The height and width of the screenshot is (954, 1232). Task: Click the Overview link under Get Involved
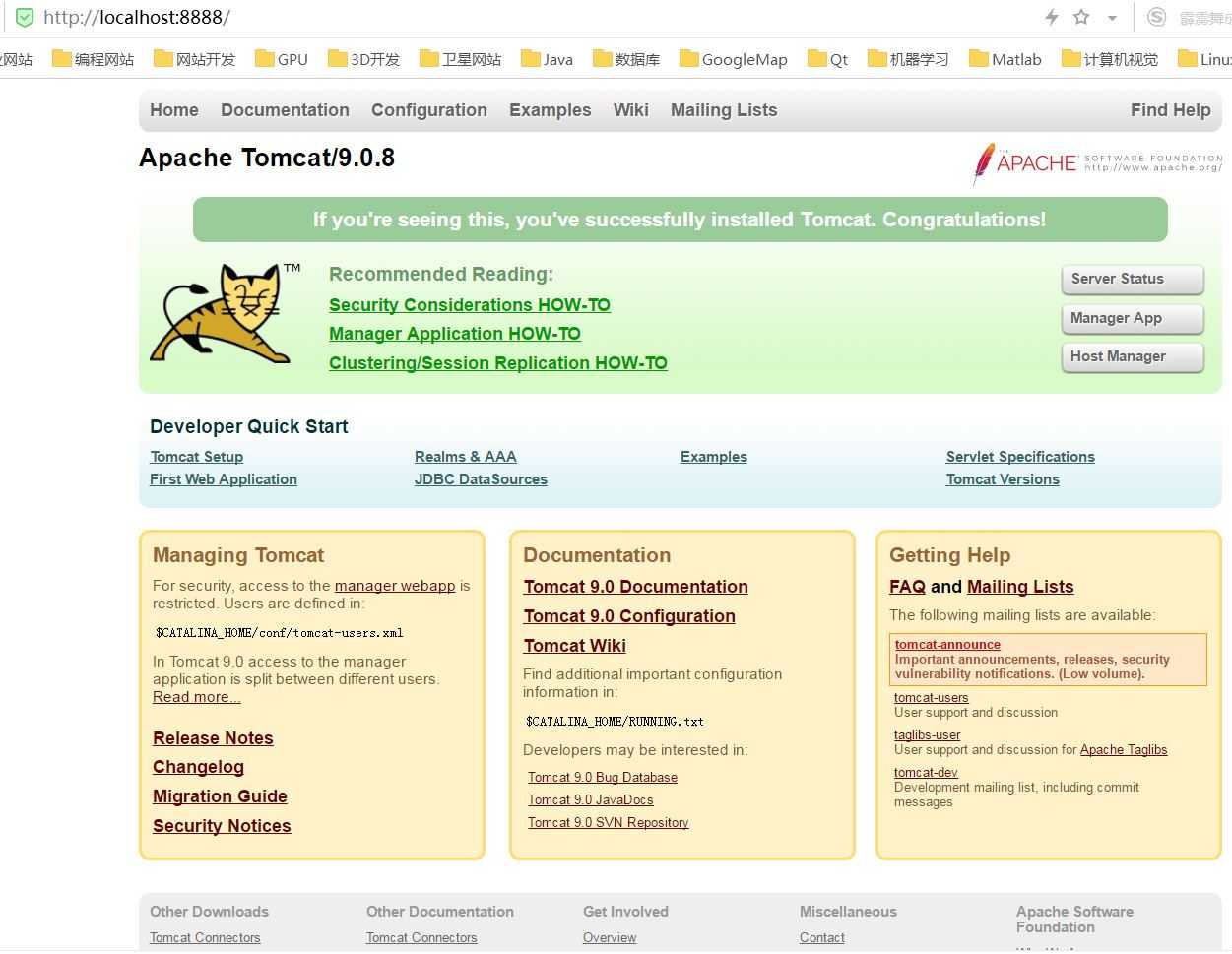pos(610,938)
